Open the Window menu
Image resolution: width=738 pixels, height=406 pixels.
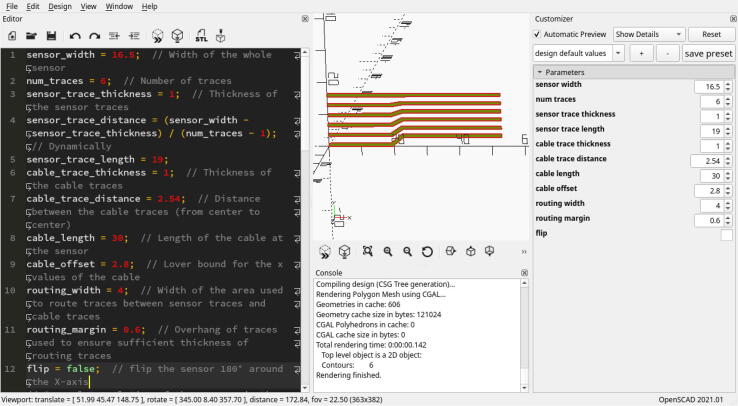pos(119,7)
